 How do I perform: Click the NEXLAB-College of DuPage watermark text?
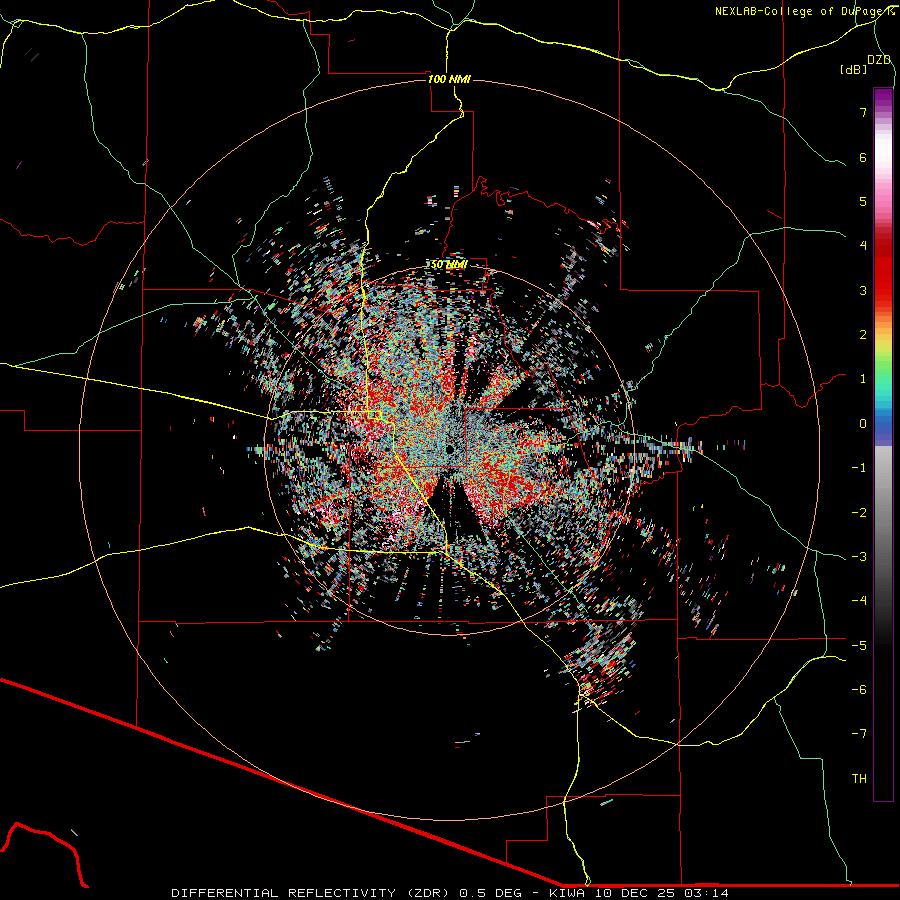pyautogui.click(x=803, y=11)
